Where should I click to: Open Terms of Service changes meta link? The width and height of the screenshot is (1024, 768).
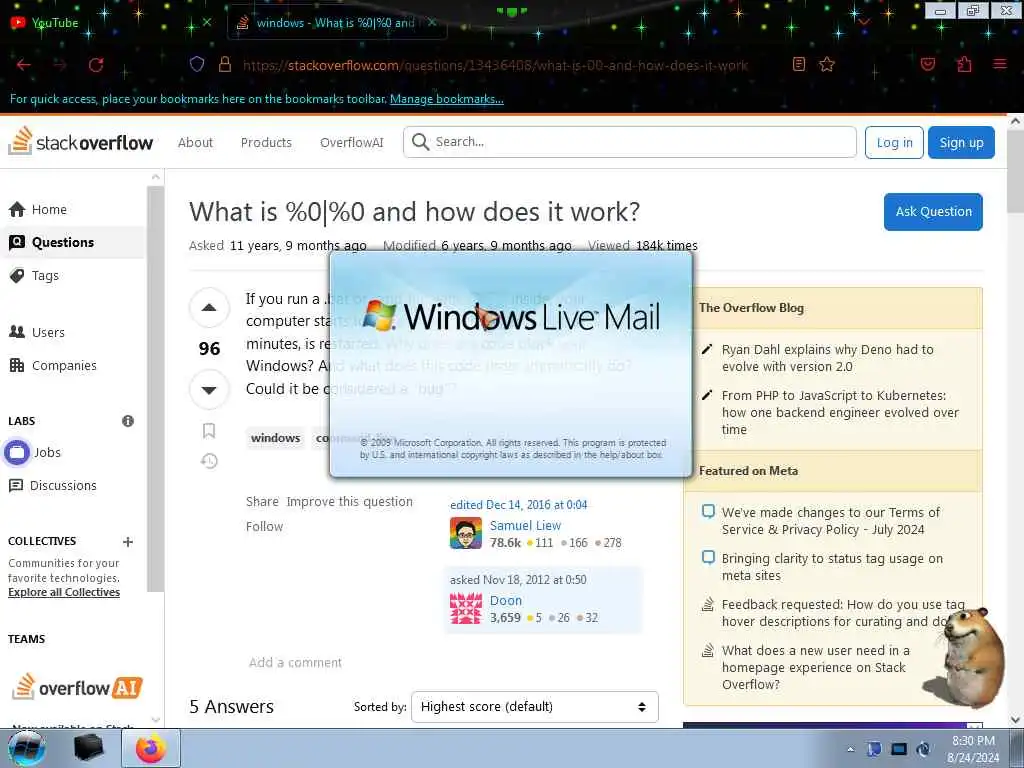(831, 521)
